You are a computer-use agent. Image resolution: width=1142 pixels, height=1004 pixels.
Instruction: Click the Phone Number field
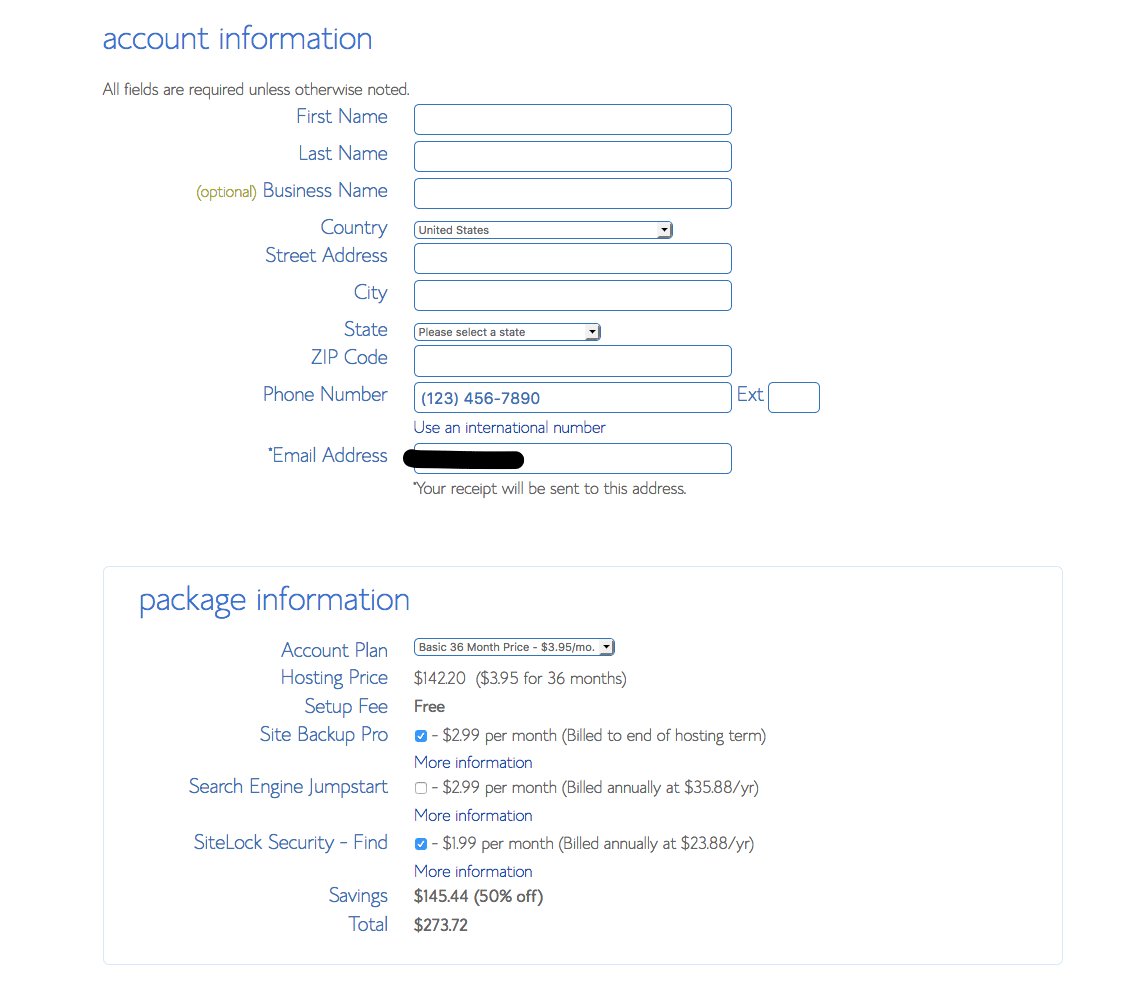point(572,398)
